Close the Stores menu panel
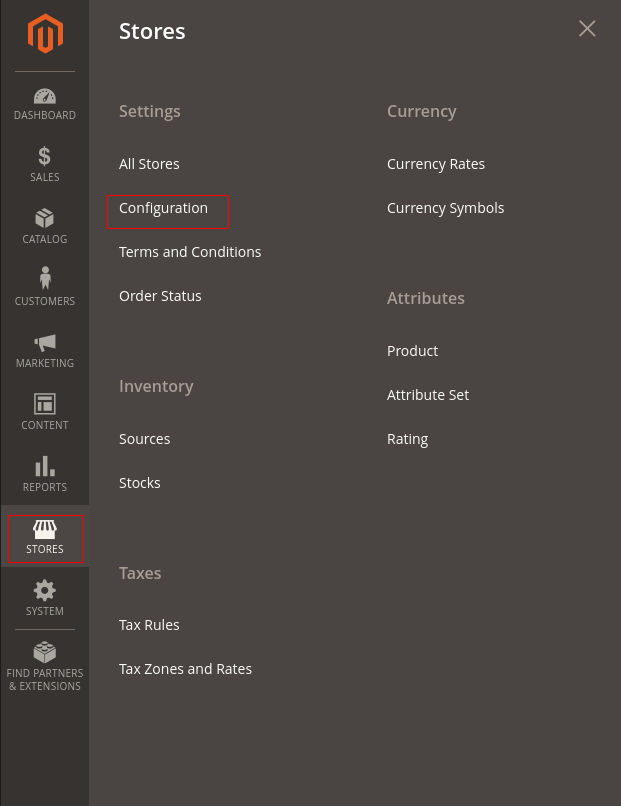This screenshot has width=621, height=806. pos(587,29)
